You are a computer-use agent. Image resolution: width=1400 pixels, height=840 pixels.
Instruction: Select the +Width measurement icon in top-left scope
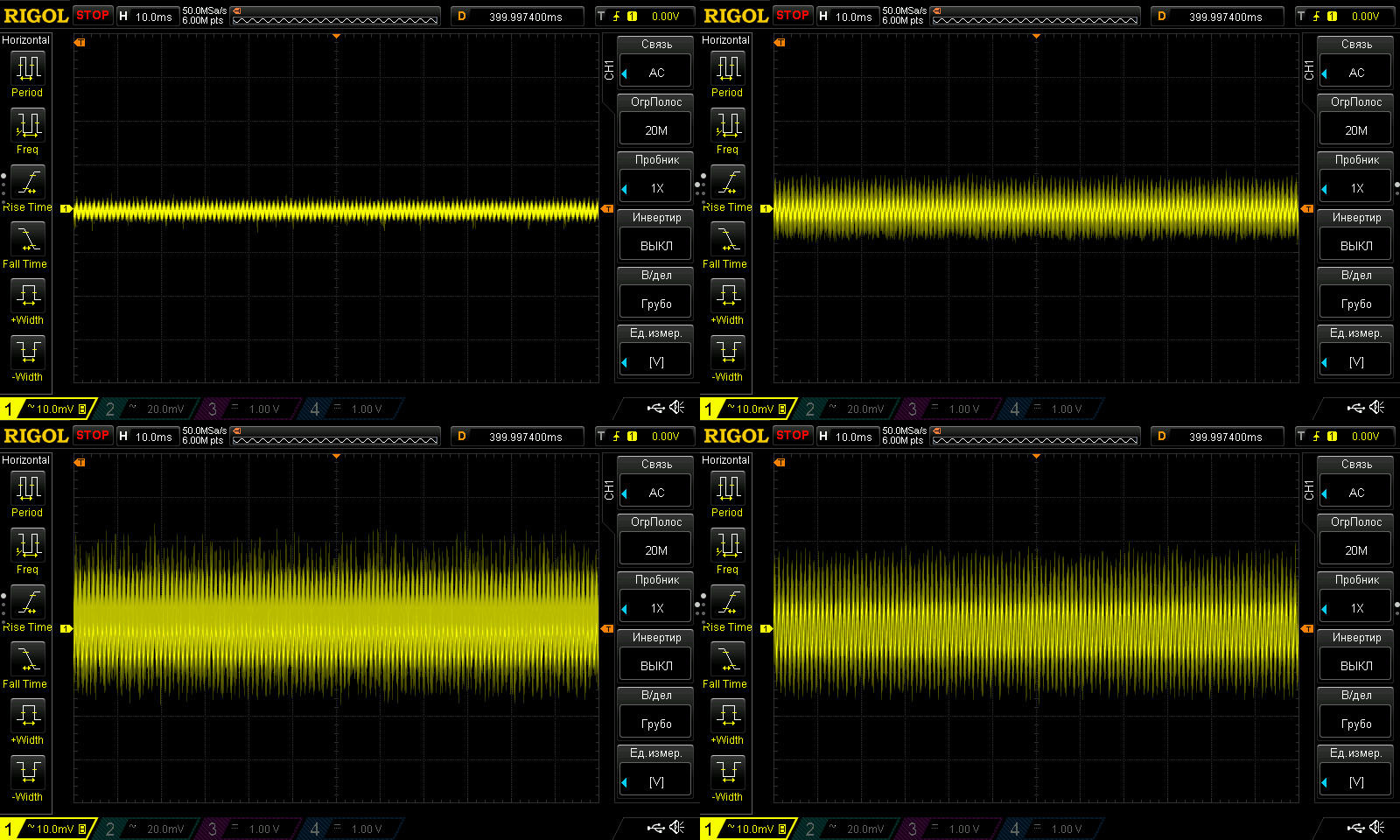pyautogui.click(x=28, y=295)
